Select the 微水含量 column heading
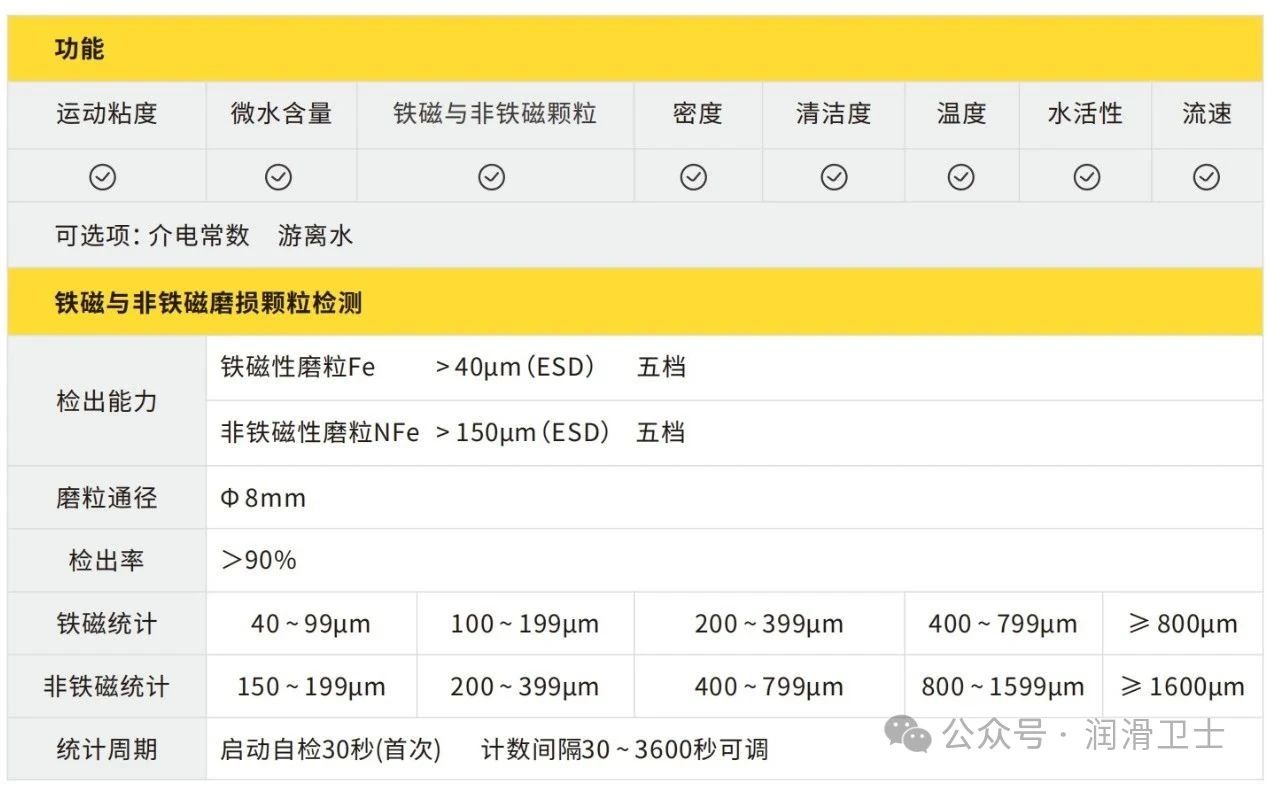Screen dimensions: 1267x786 click(281, 114)
